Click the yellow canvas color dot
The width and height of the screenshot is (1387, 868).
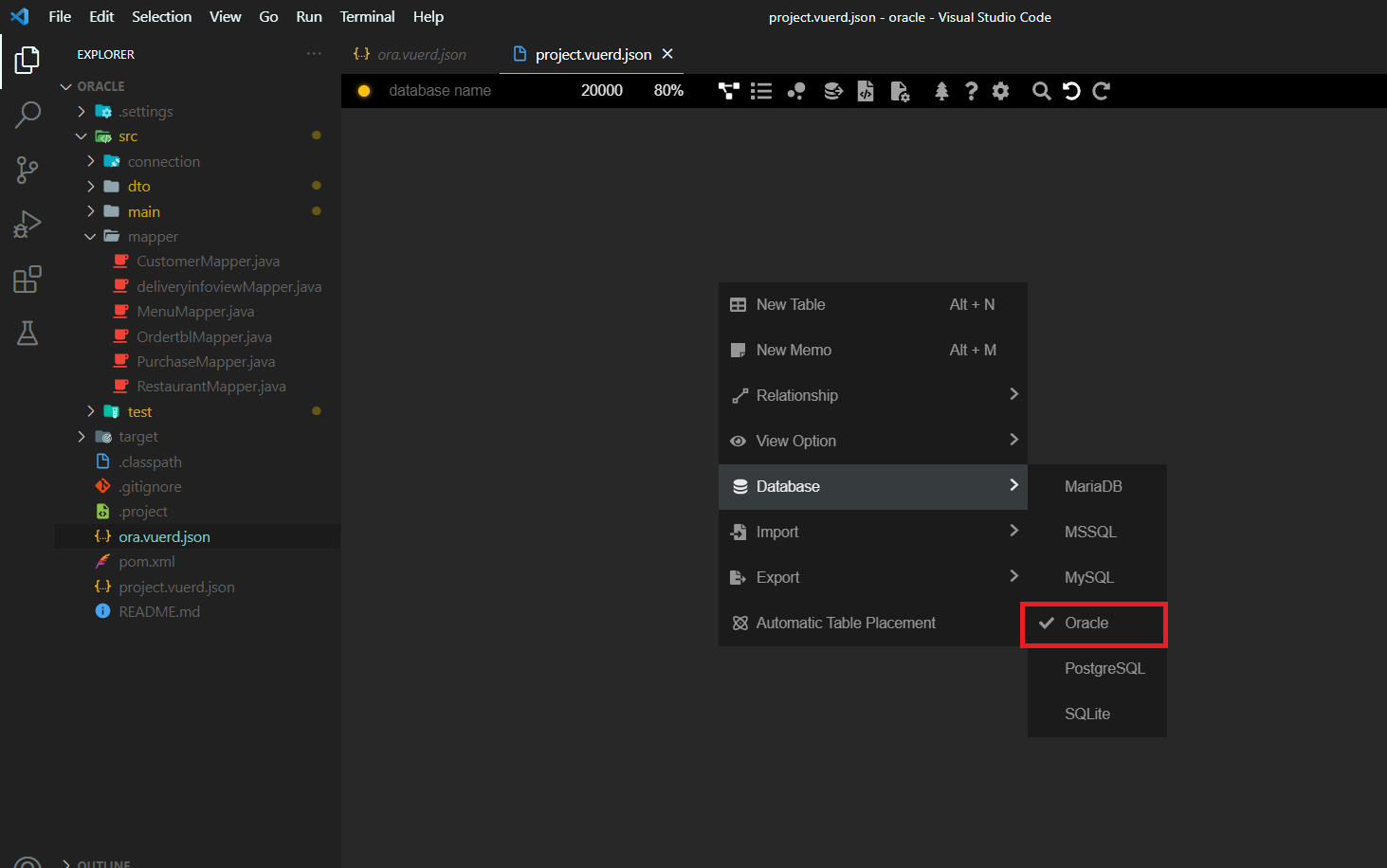tap(364, 91)
